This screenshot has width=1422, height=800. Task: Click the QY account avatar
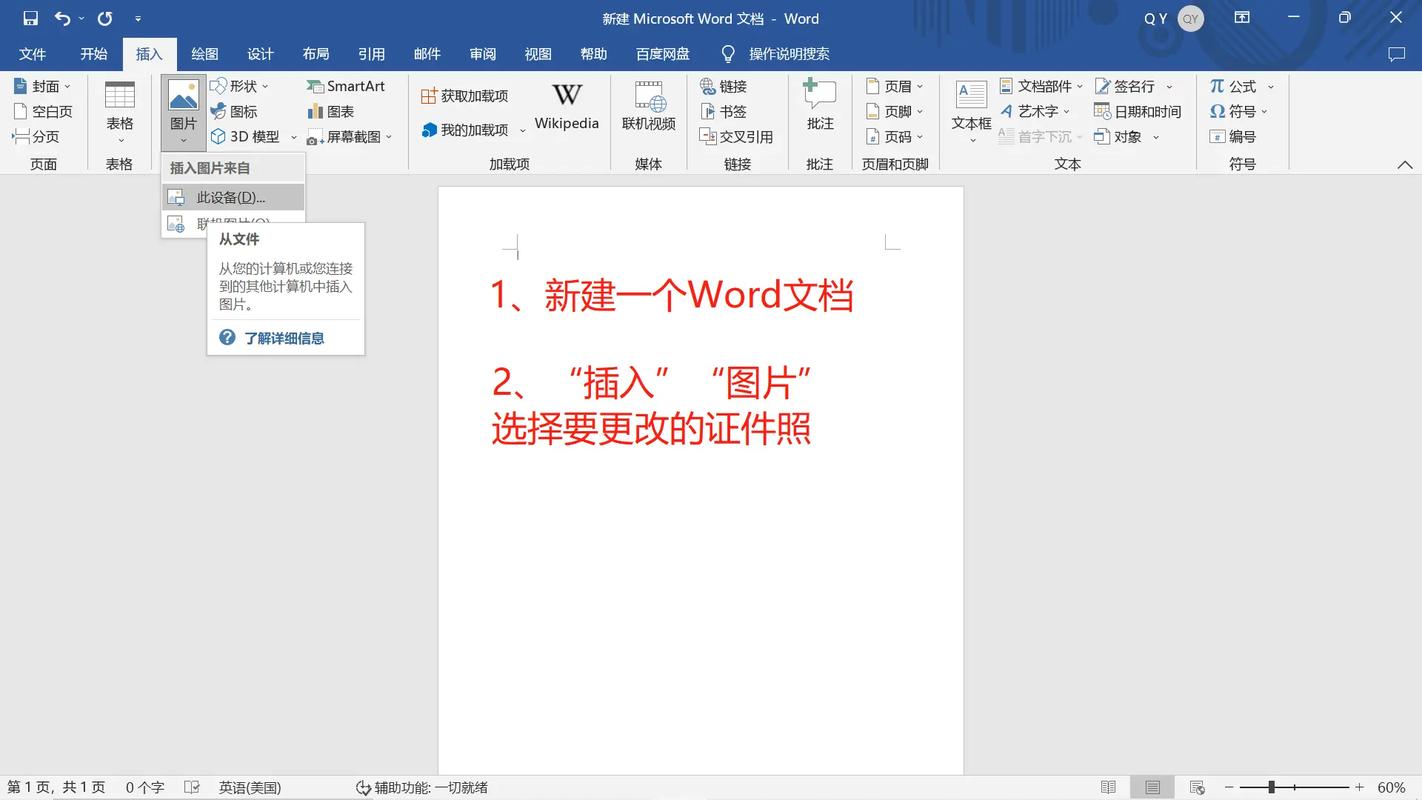[1190, 19]
